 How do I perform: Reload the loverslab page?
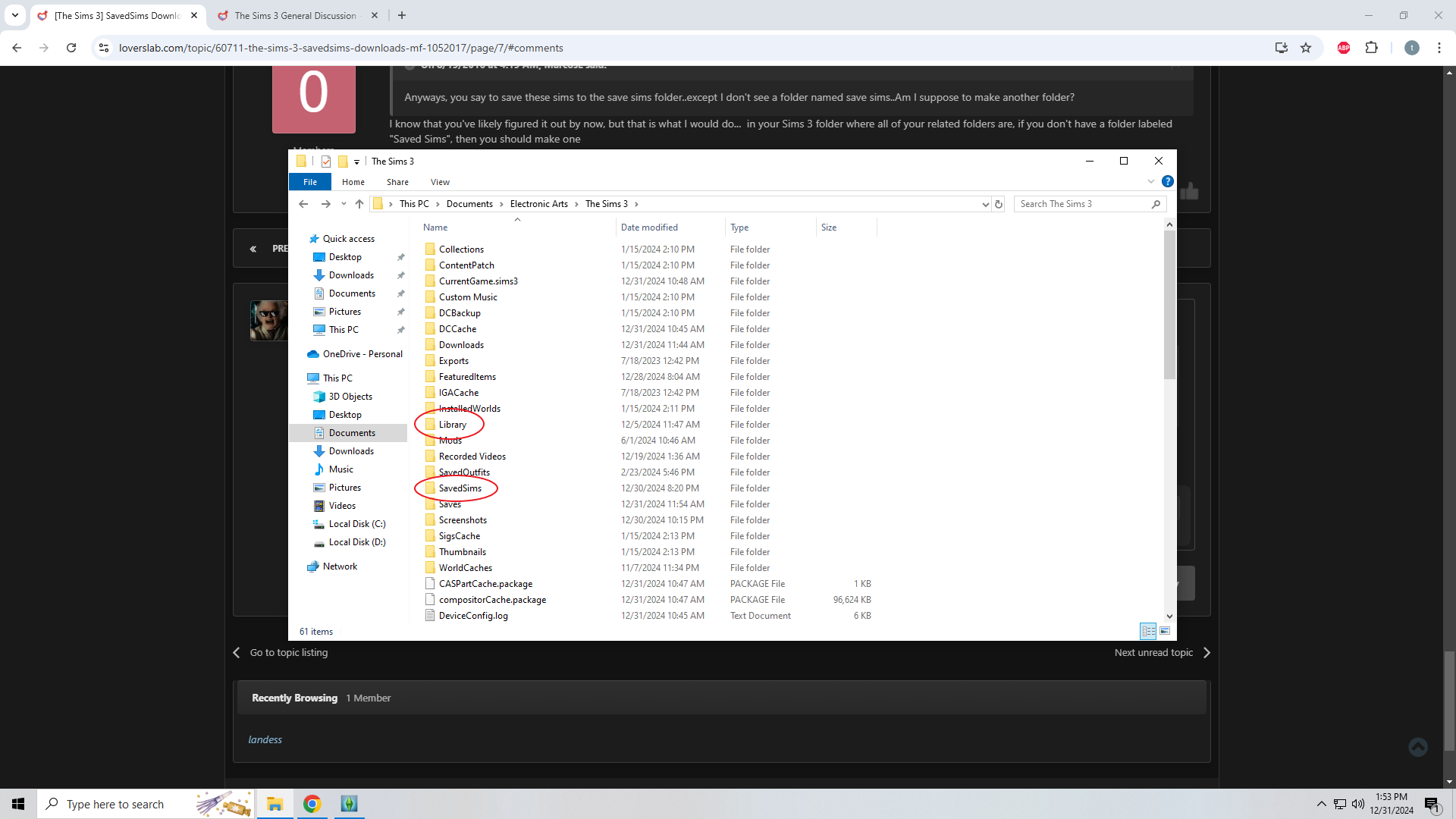[x=71, y=48]
